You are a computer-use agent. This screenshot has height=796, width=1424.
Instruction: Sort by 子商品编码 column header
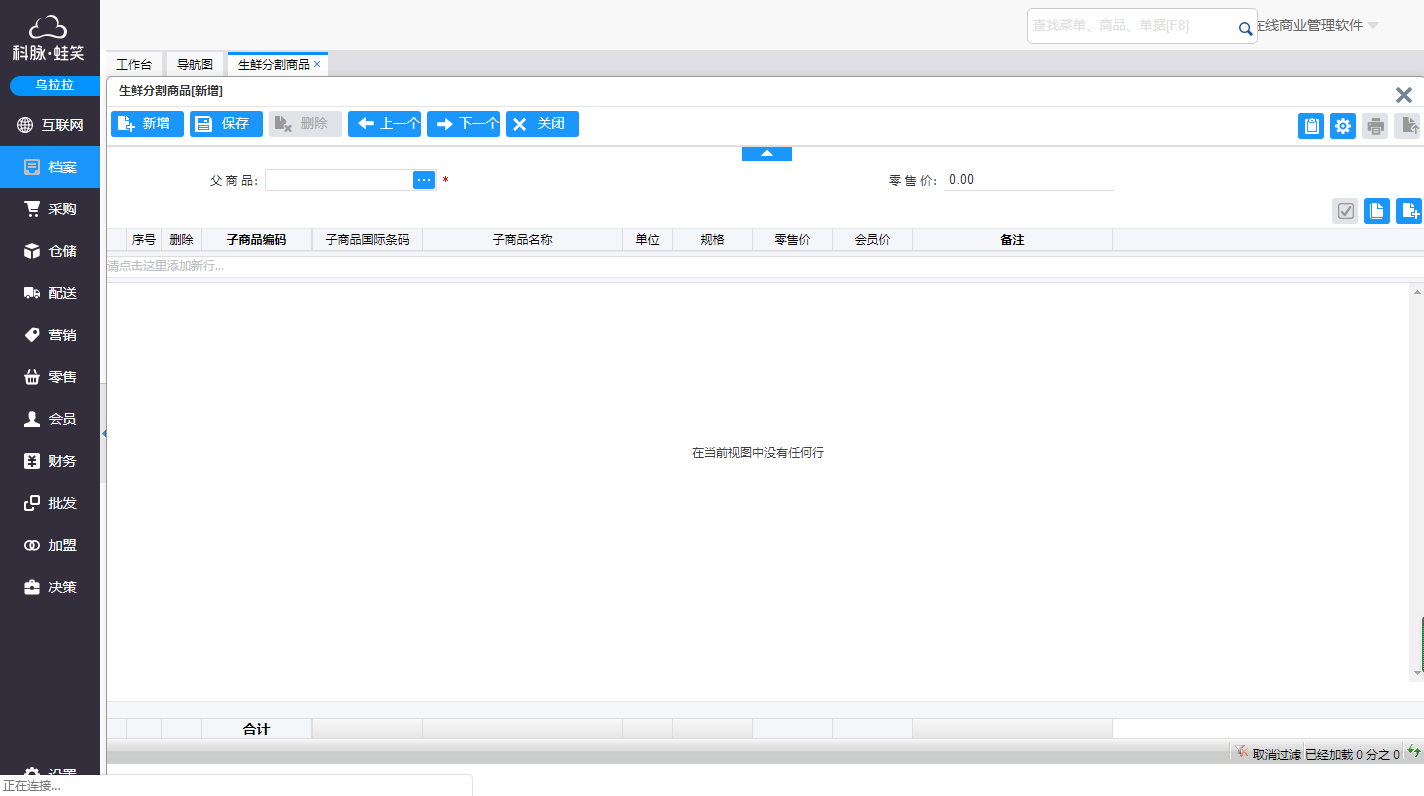257,240
